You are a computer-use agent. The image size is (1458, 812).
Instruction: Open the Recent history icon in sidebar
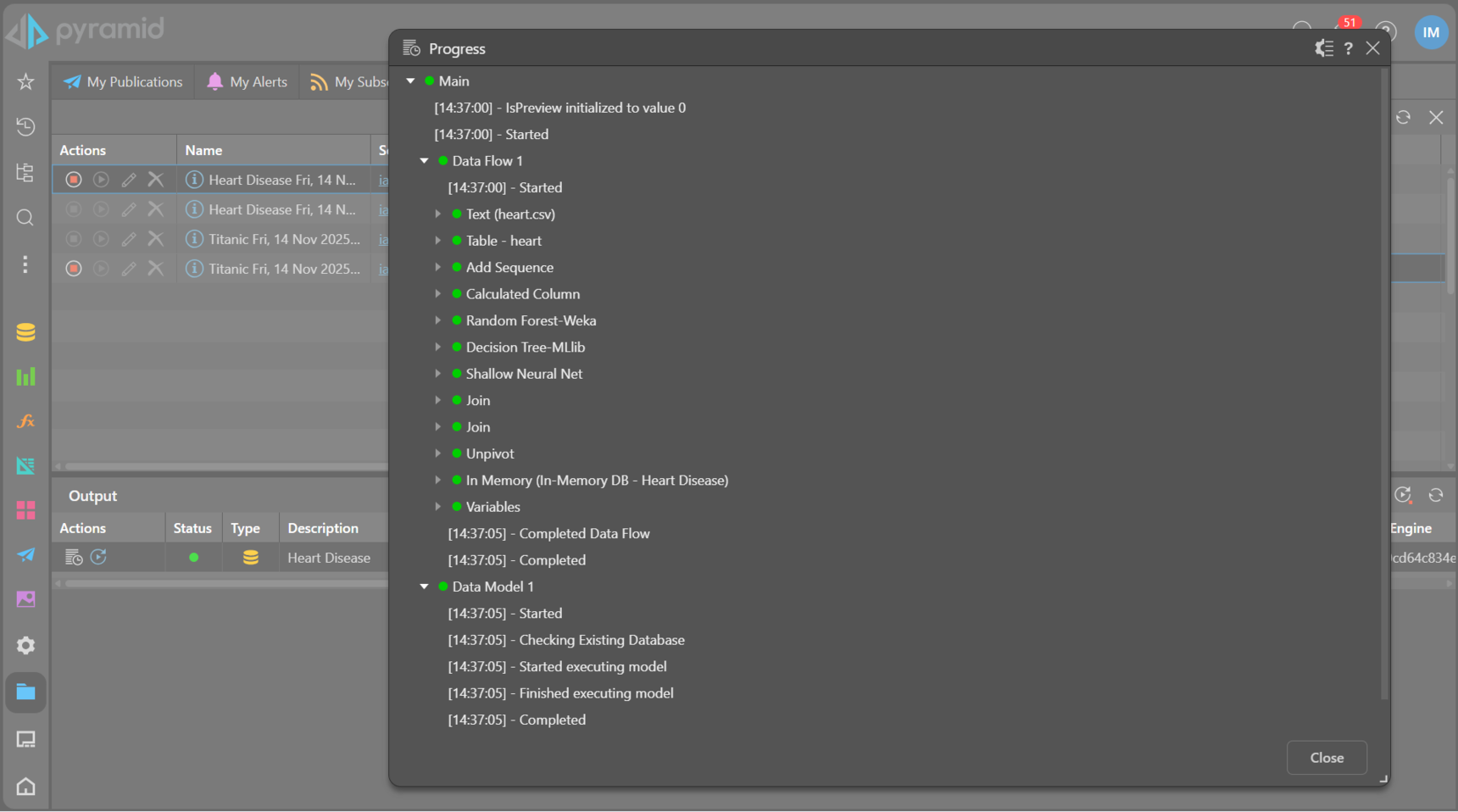coord(25,127)
